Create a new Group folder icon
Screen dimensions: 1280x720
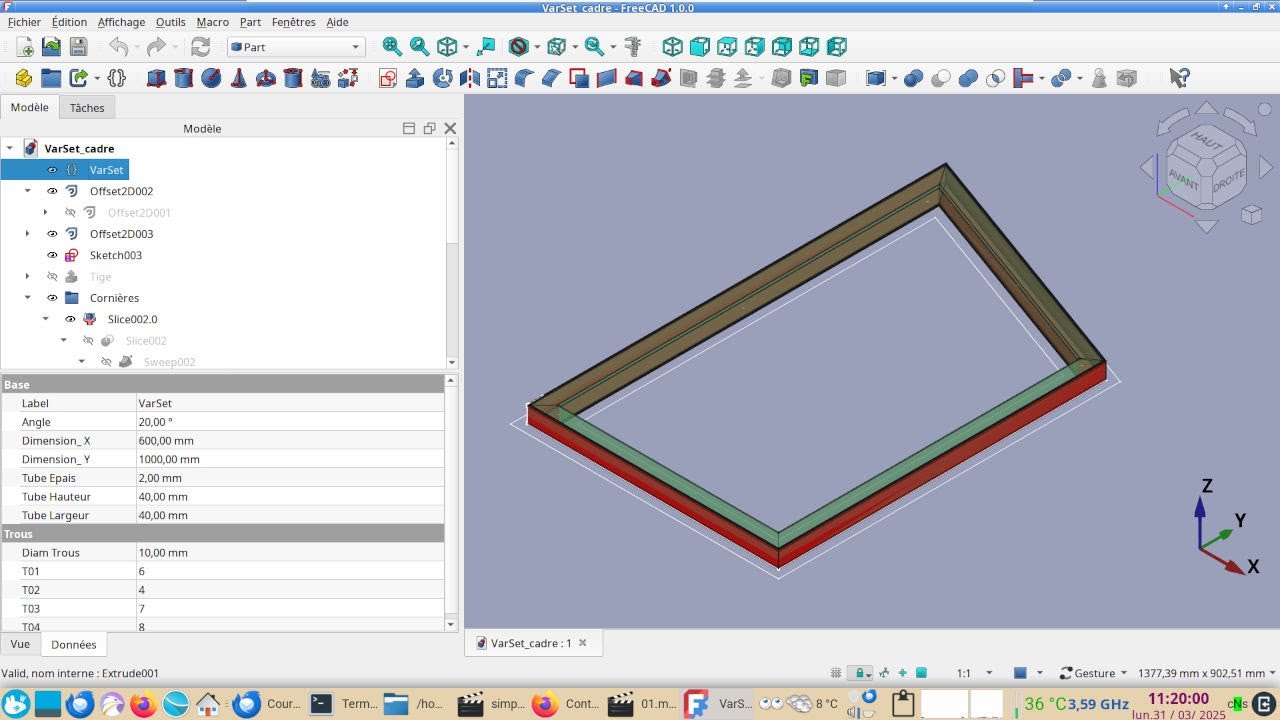tap(51, 78)
